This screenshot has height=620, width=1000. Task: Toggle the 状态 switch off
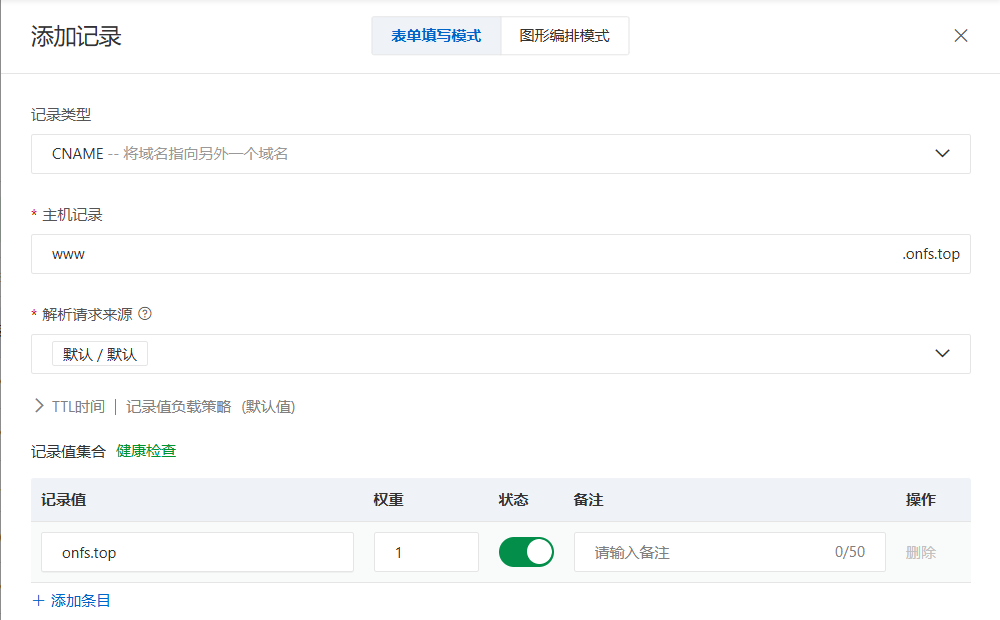(x=526, y=552)
